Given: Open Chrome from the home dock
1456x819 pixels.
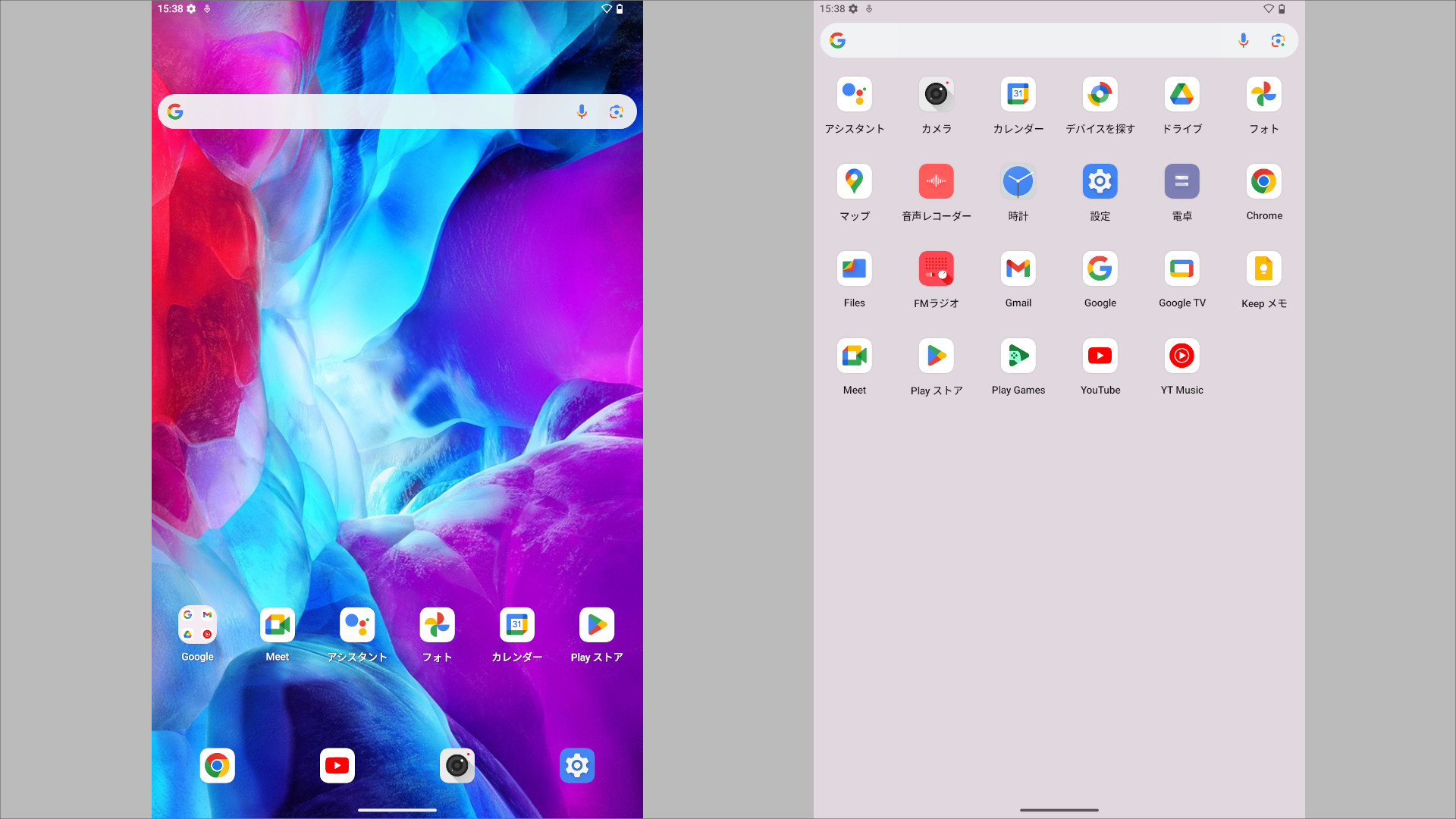Looking at the screenshot, I should click(217, 766).
